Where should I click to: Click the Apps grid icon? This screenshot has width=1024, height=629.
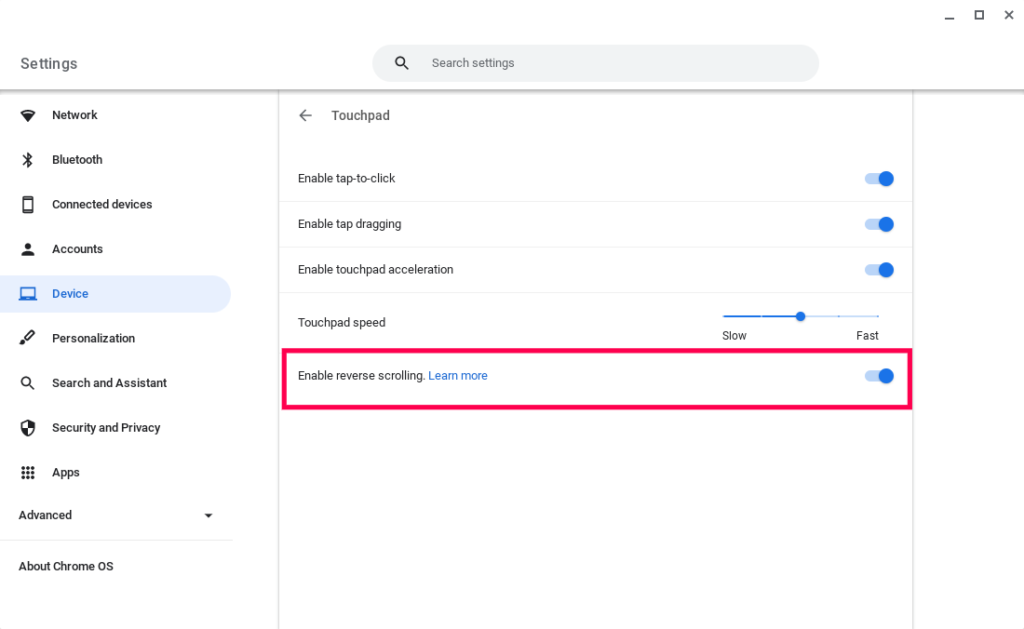[27, 472]
